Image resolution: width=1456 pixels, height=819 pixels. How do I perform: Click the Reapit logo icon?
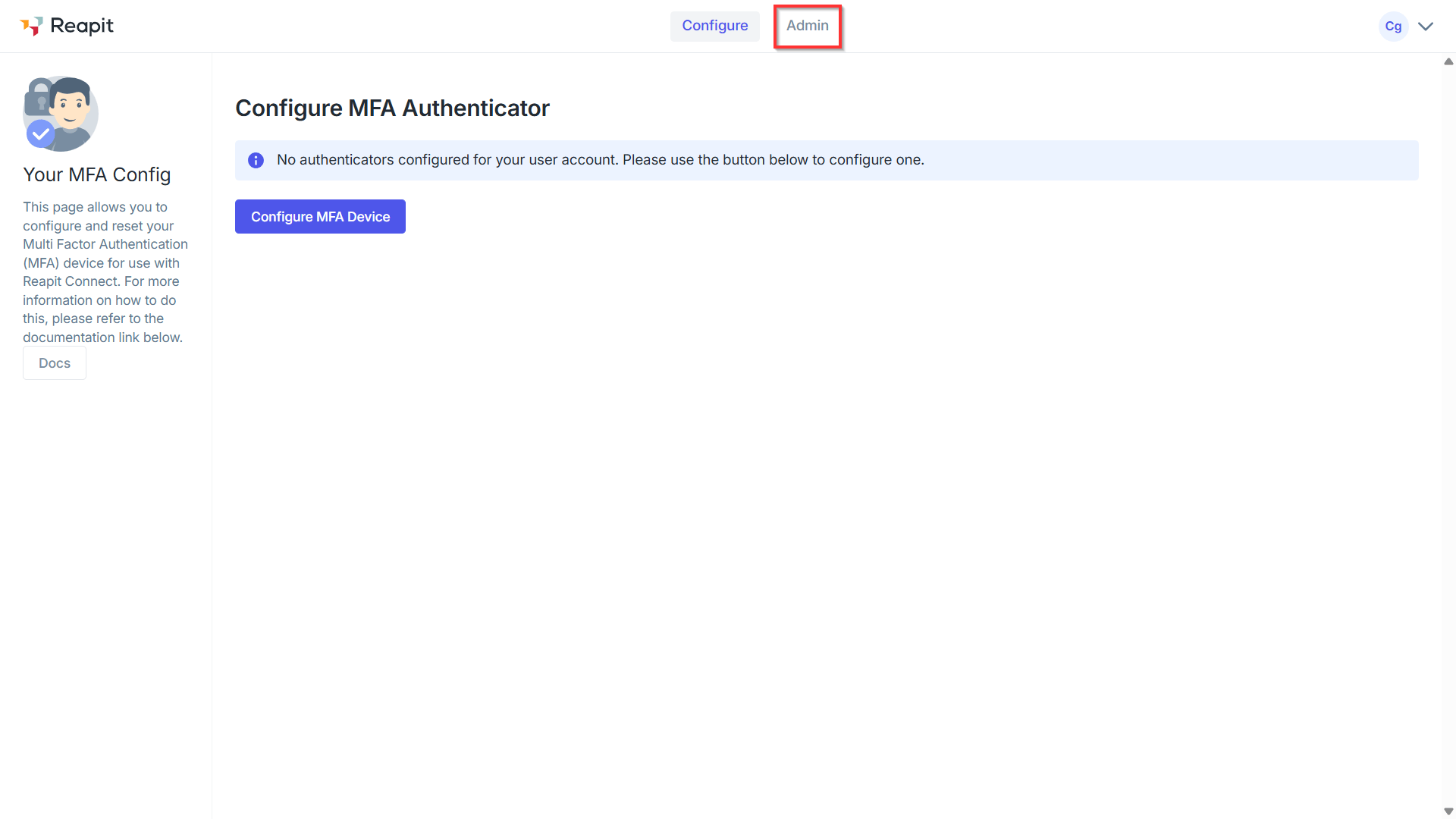[31, 26]
